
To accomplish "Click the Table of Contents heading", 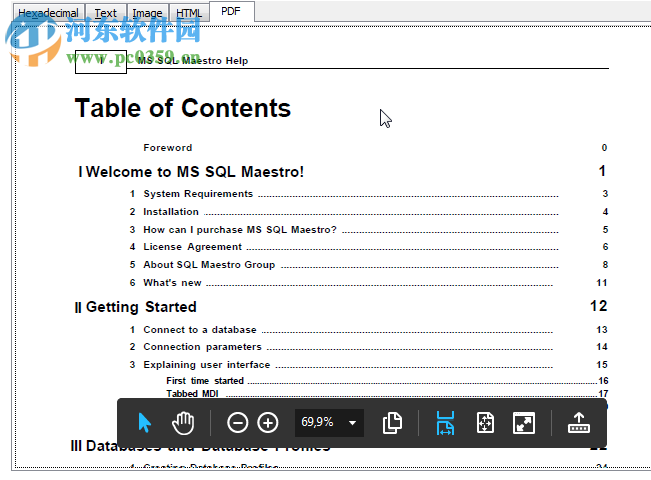I will pyautogui.click(x=183, y=108).
